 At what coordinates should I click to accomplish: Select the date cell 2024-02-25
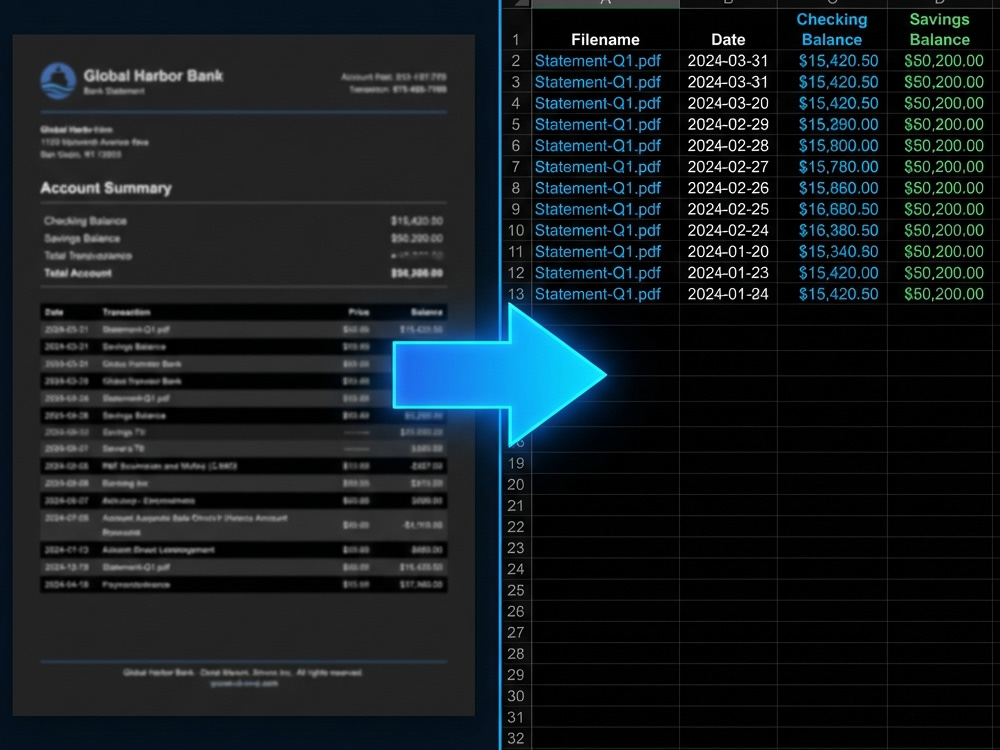pyautogui.click(x=728, y=209)
